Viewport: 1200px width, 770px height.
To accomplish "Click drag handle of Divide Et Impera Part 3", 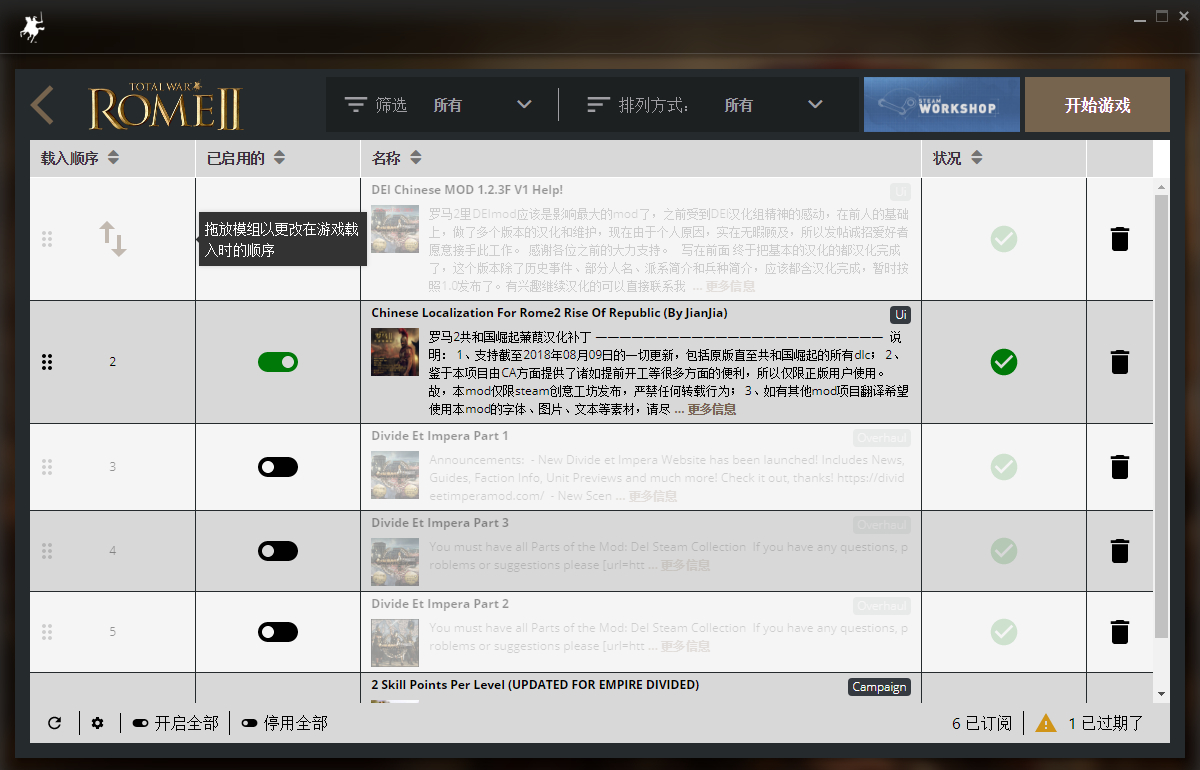I will (x=47, y=551).
